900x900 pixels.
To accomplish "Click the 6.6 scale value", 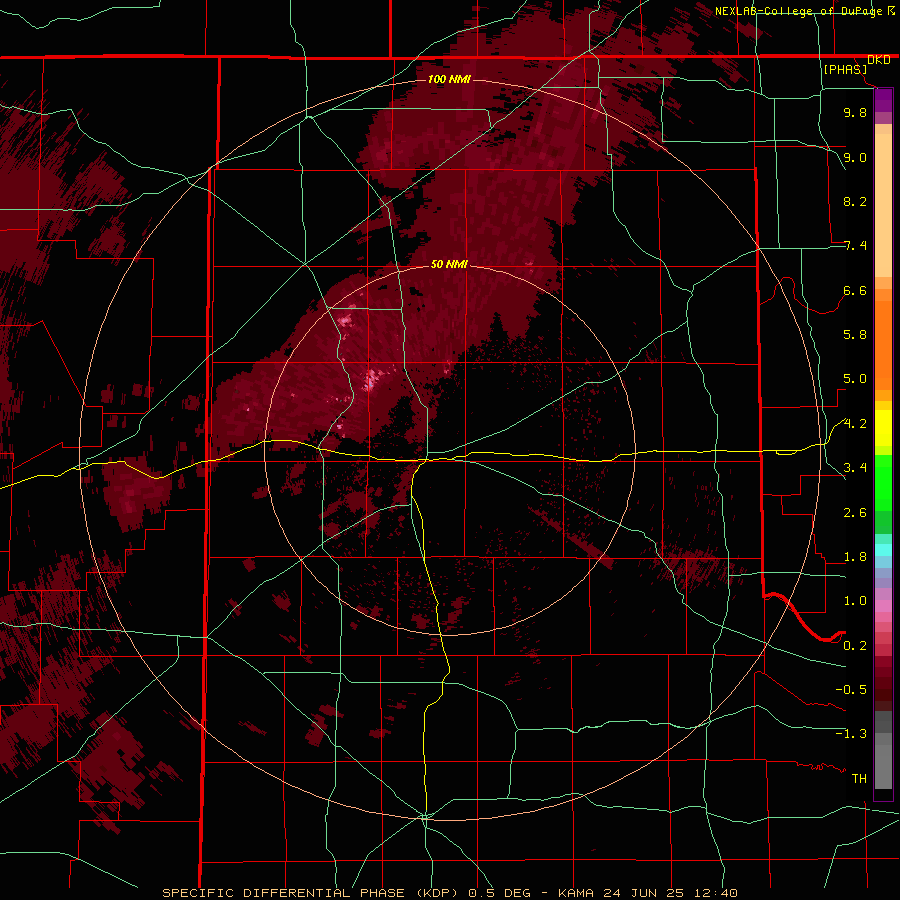I will (x=855, y=290).
